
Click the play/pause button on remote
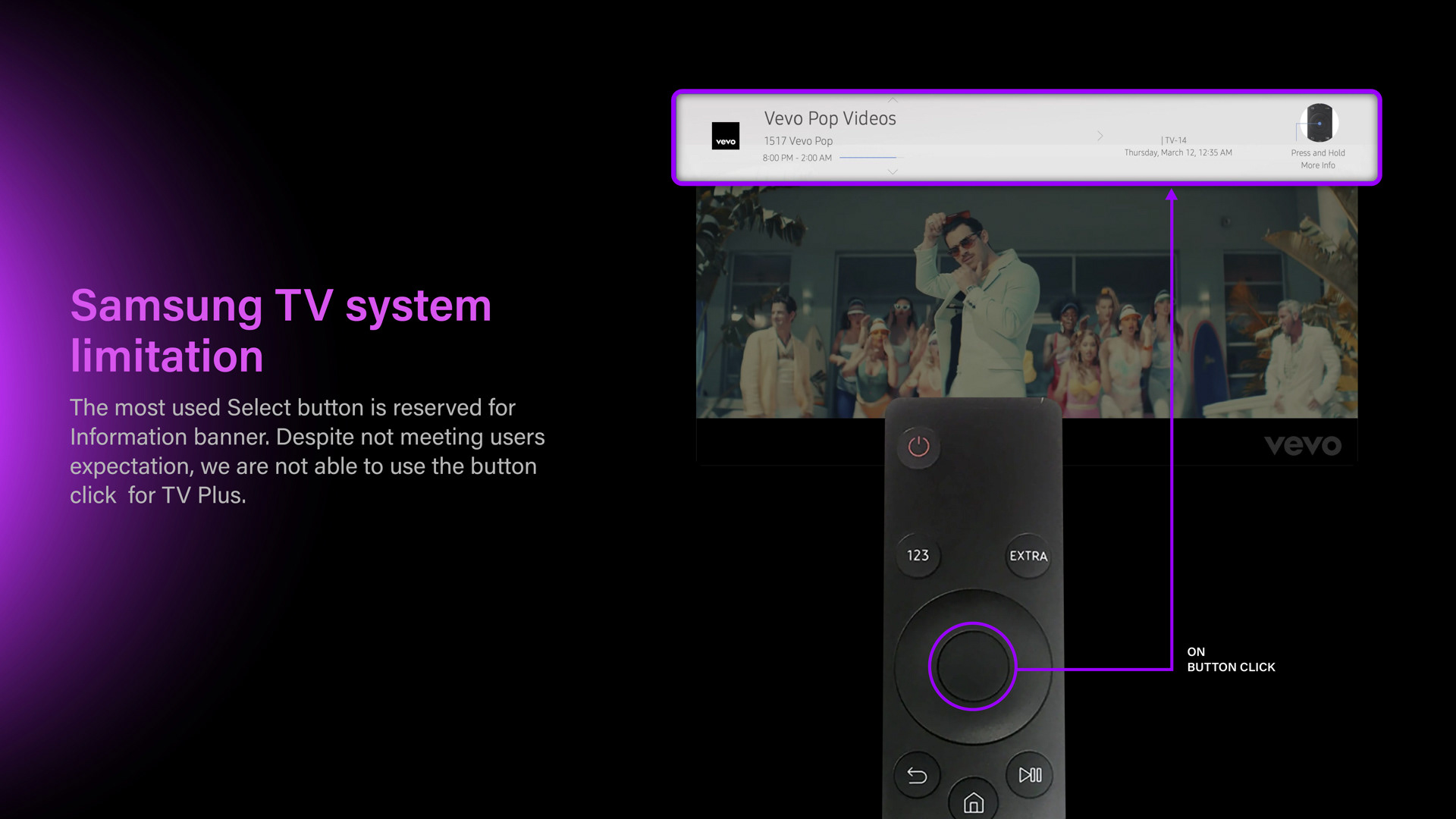click(1030, 775)
